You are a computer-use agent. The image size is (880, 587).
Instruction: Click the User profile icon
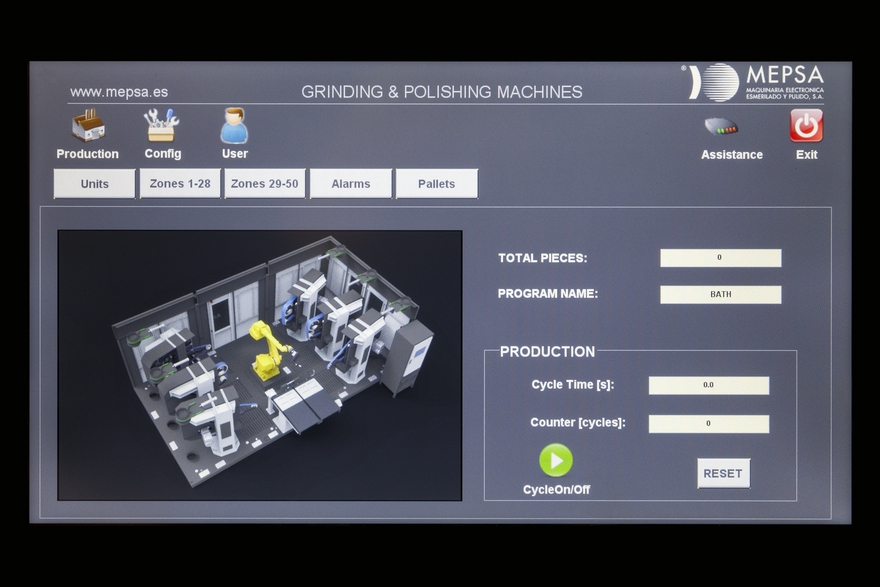234,126
